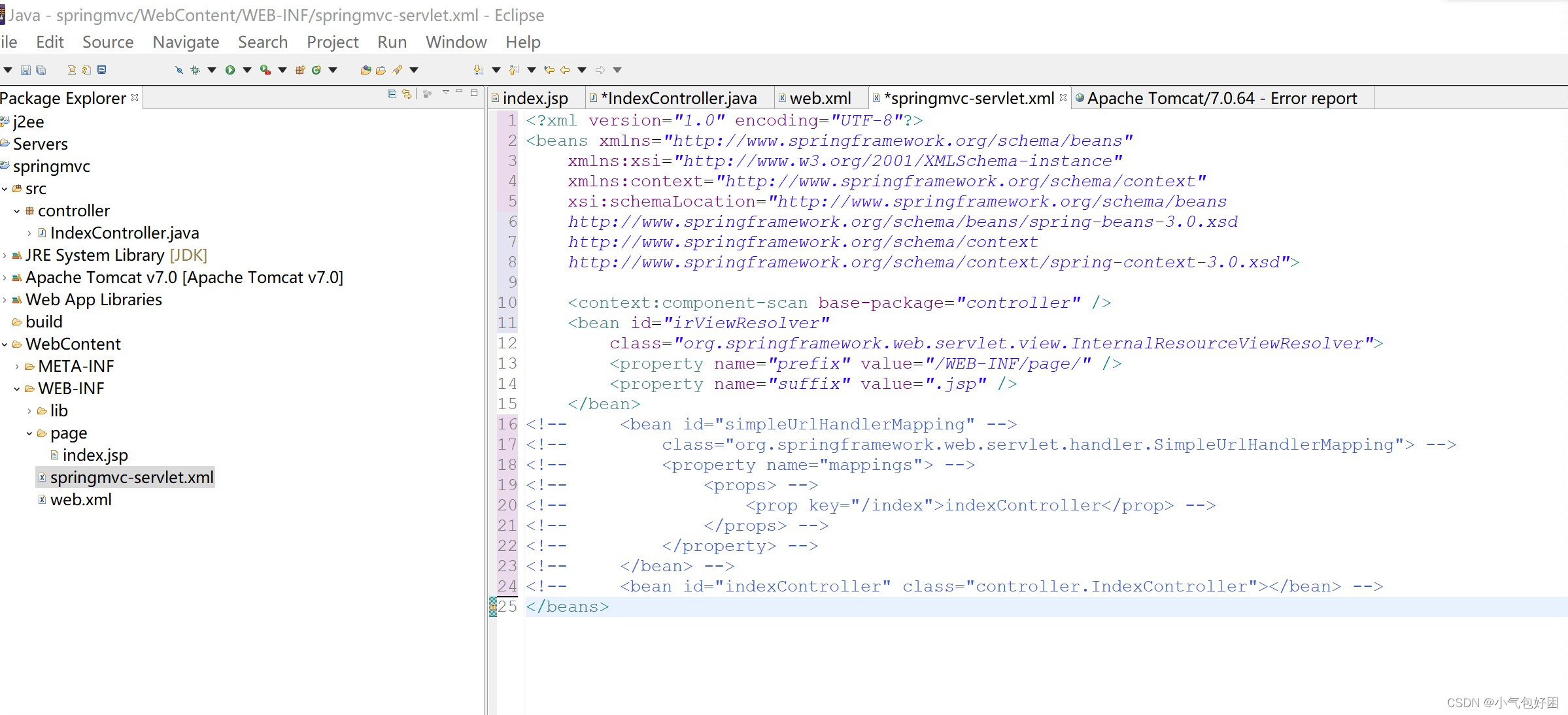Click the Debug bug icon
Viewport: 1568px width, 715px height.
click(195, 70)
